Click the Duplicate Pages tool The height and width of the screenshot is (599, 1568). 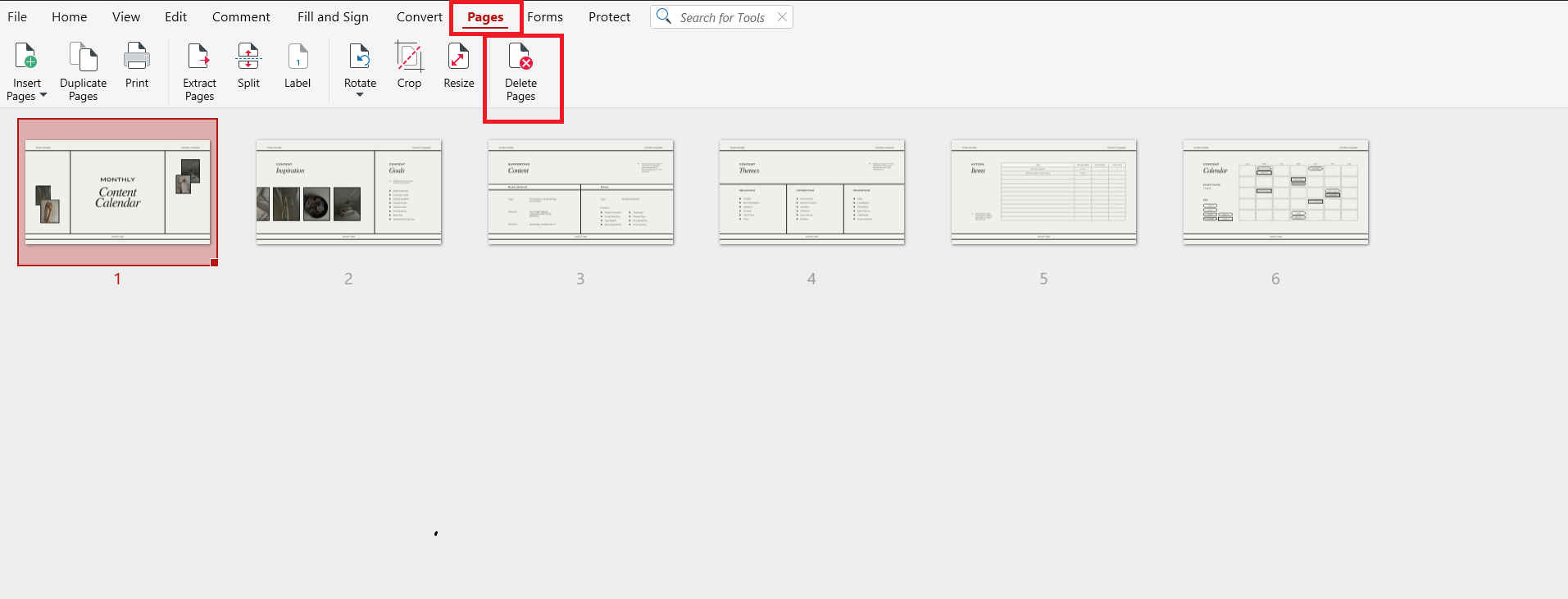point(83,72)
